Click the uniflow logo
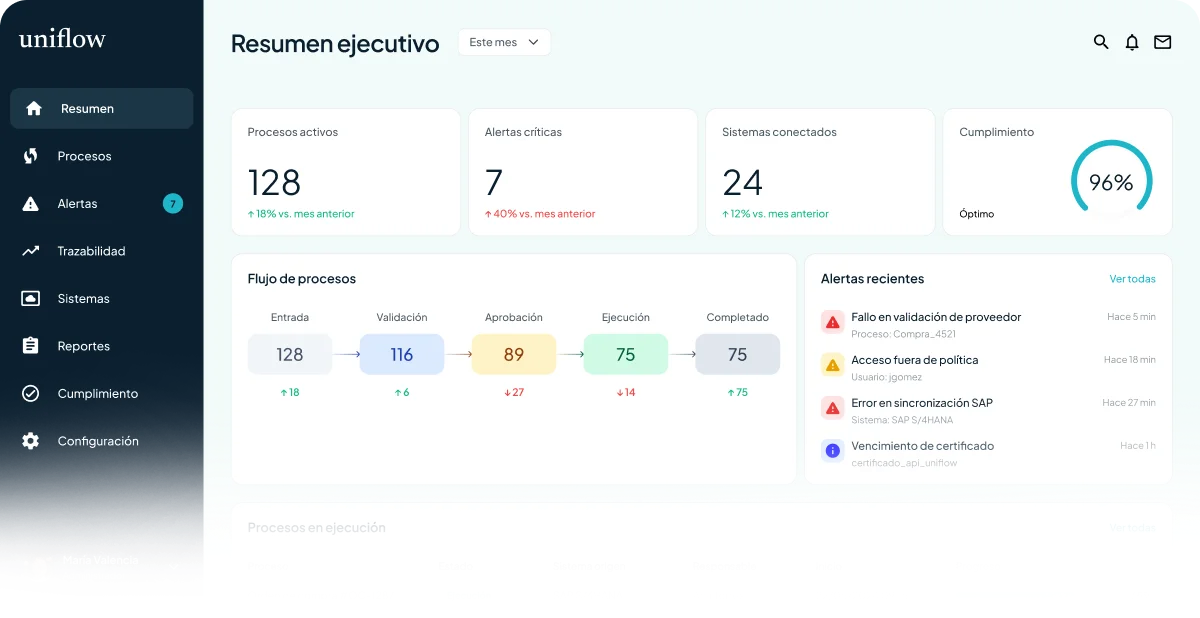Screen dimensions: 1200x618 (x=62, y=39)
